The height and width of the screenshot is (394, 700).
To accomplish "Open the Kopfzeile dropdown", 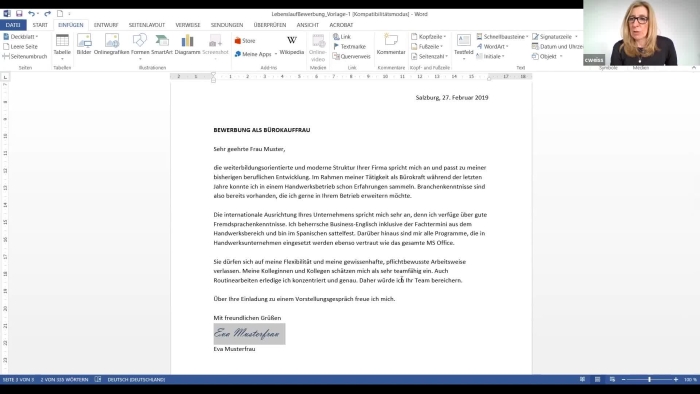I will pyautogui.click(x=428, y=37).
